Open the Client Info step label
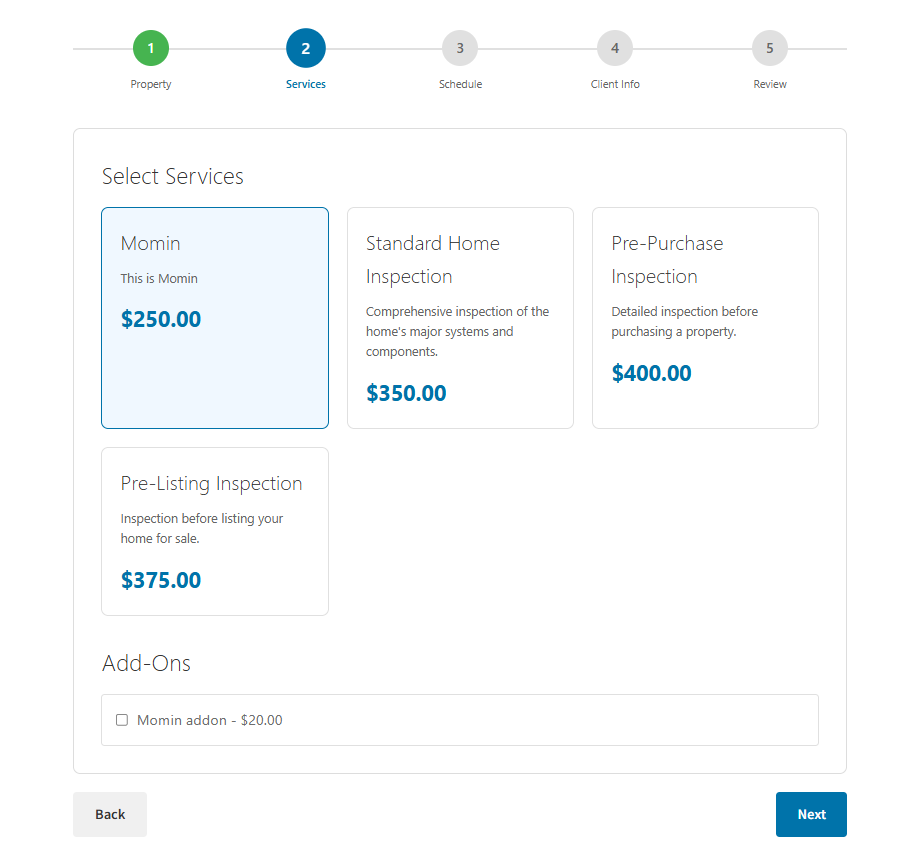The height and width of the screenshot is (845, 919). tap(615, 84)
